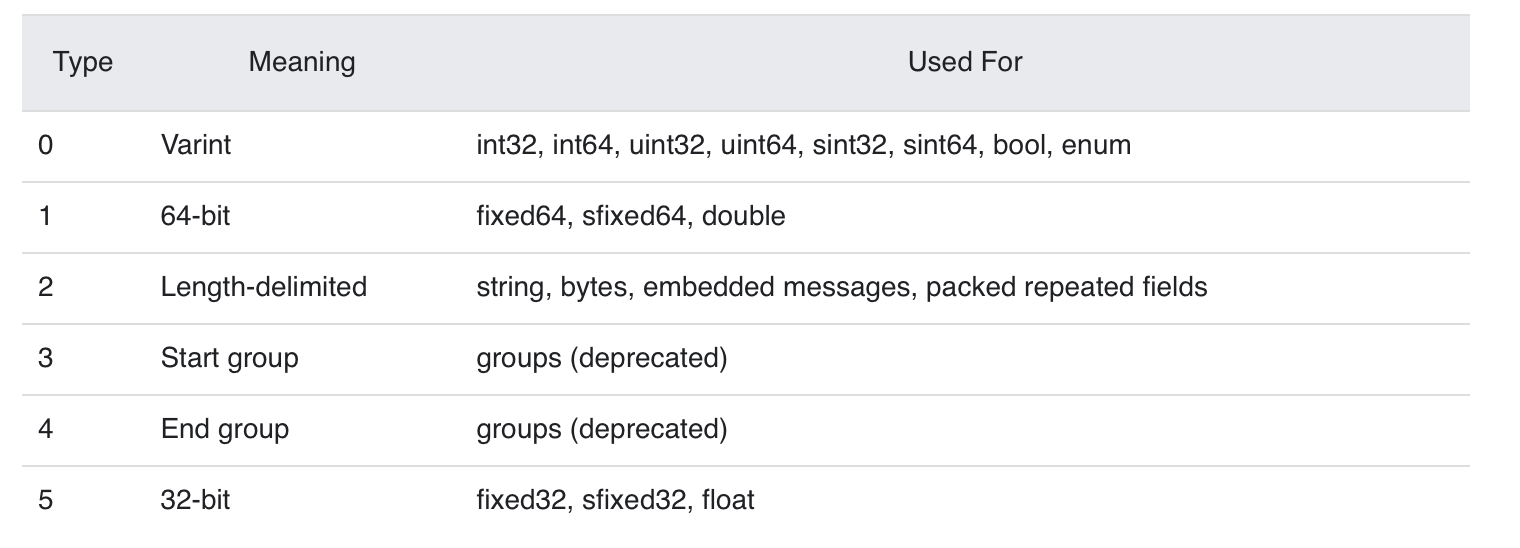Select the Start group meaning cell
Screen dimensions: 1520x548
(229, 358)
